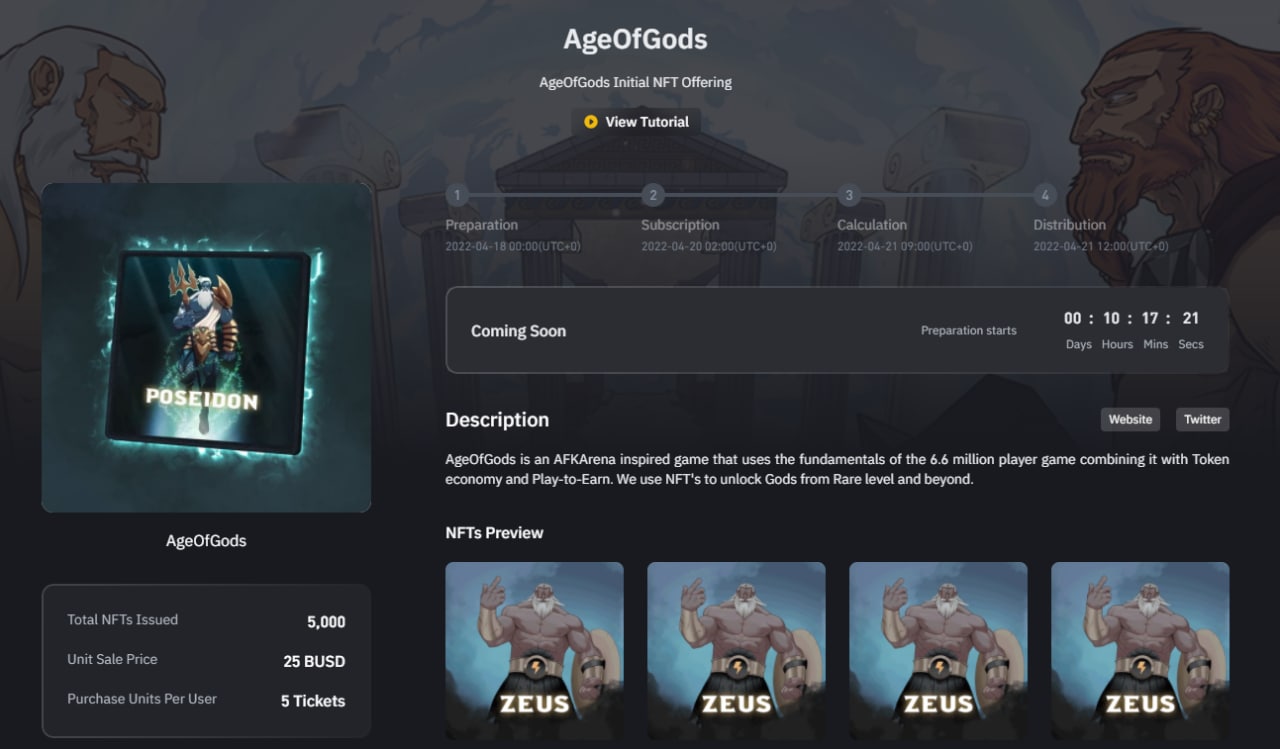
Task: Open the project Twitter link button
Action: click(x=1202, y=419)
